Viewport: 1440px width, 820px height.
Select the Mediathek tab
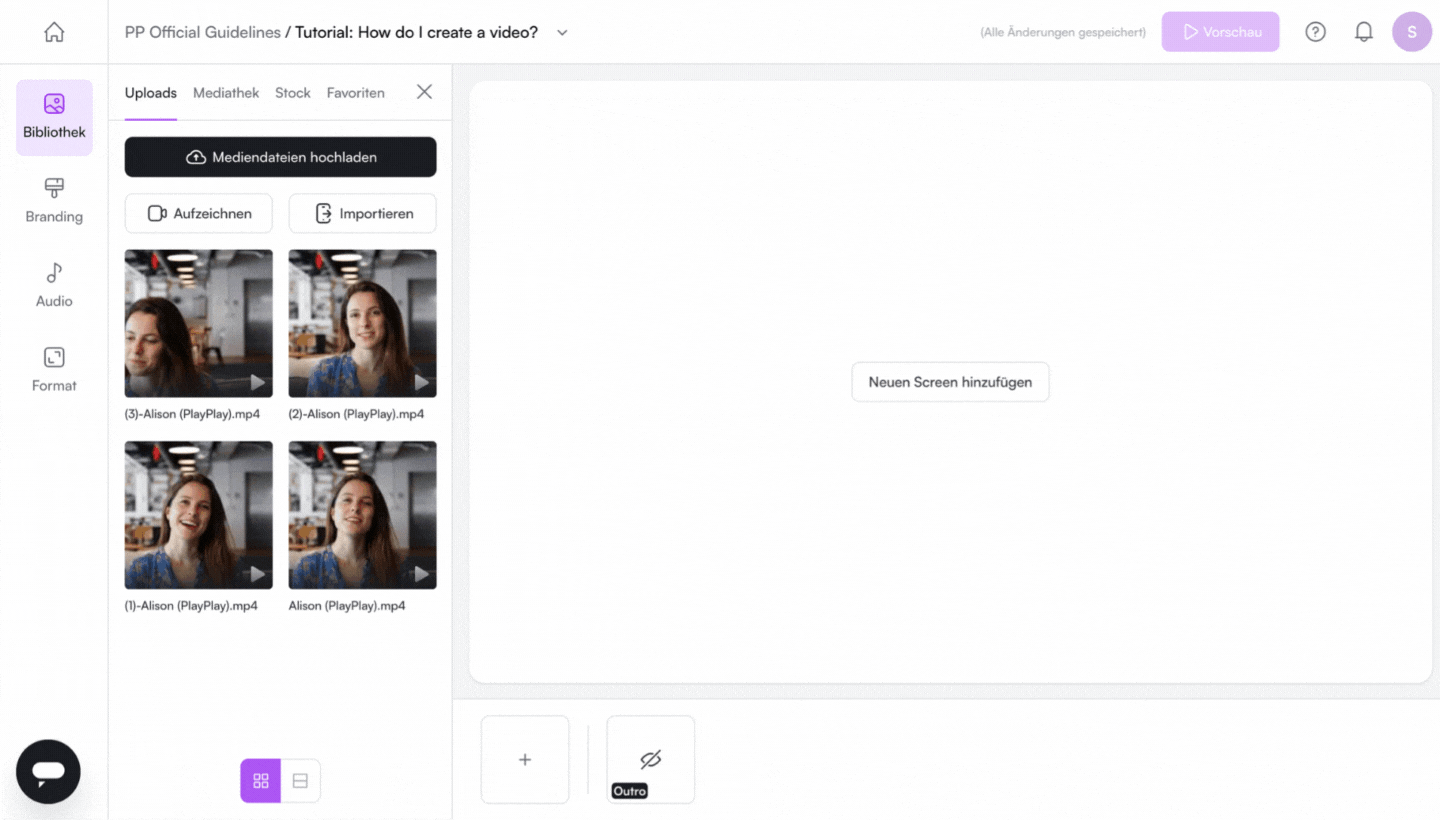click(x=226, y=93)
